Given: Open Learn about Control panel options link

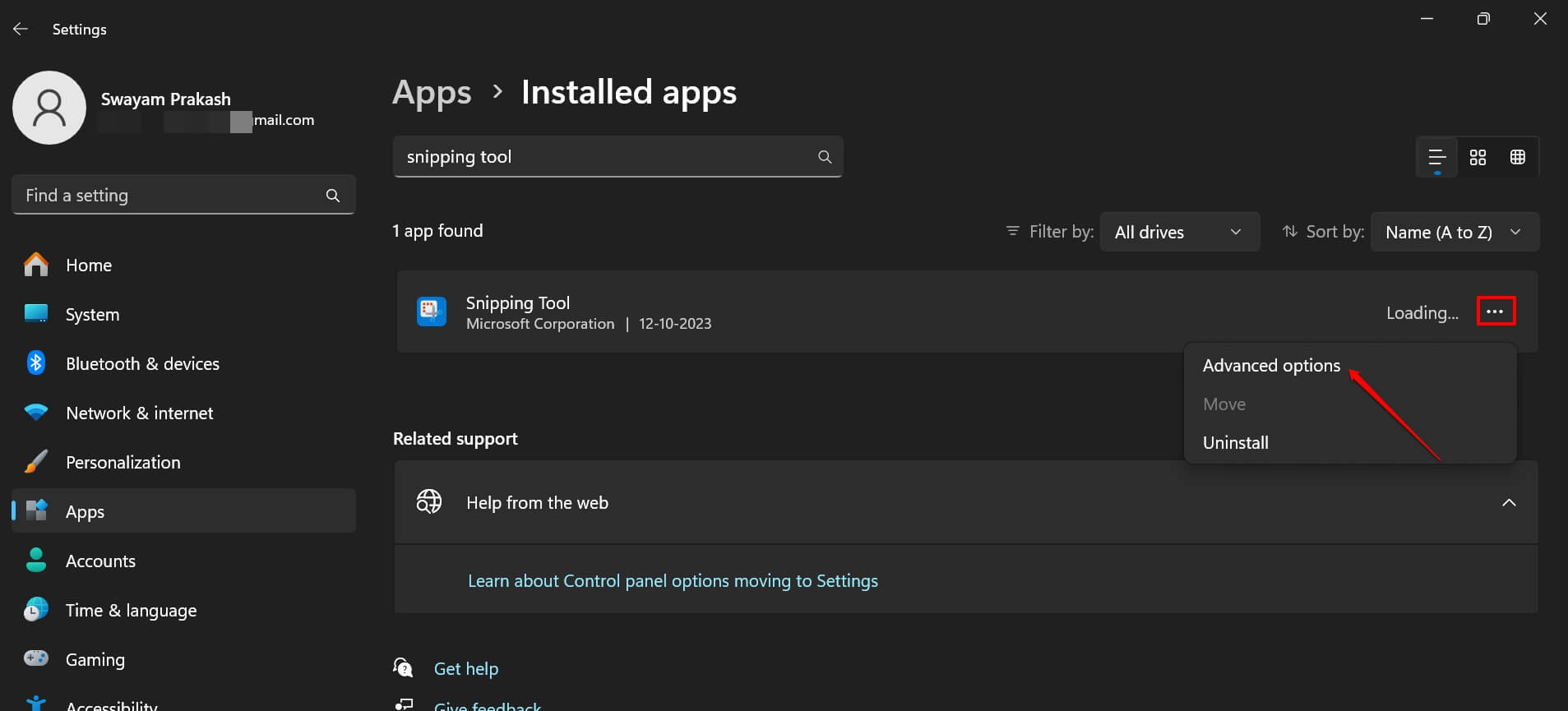Looking at the screenshot, I should tap(673, 581).
